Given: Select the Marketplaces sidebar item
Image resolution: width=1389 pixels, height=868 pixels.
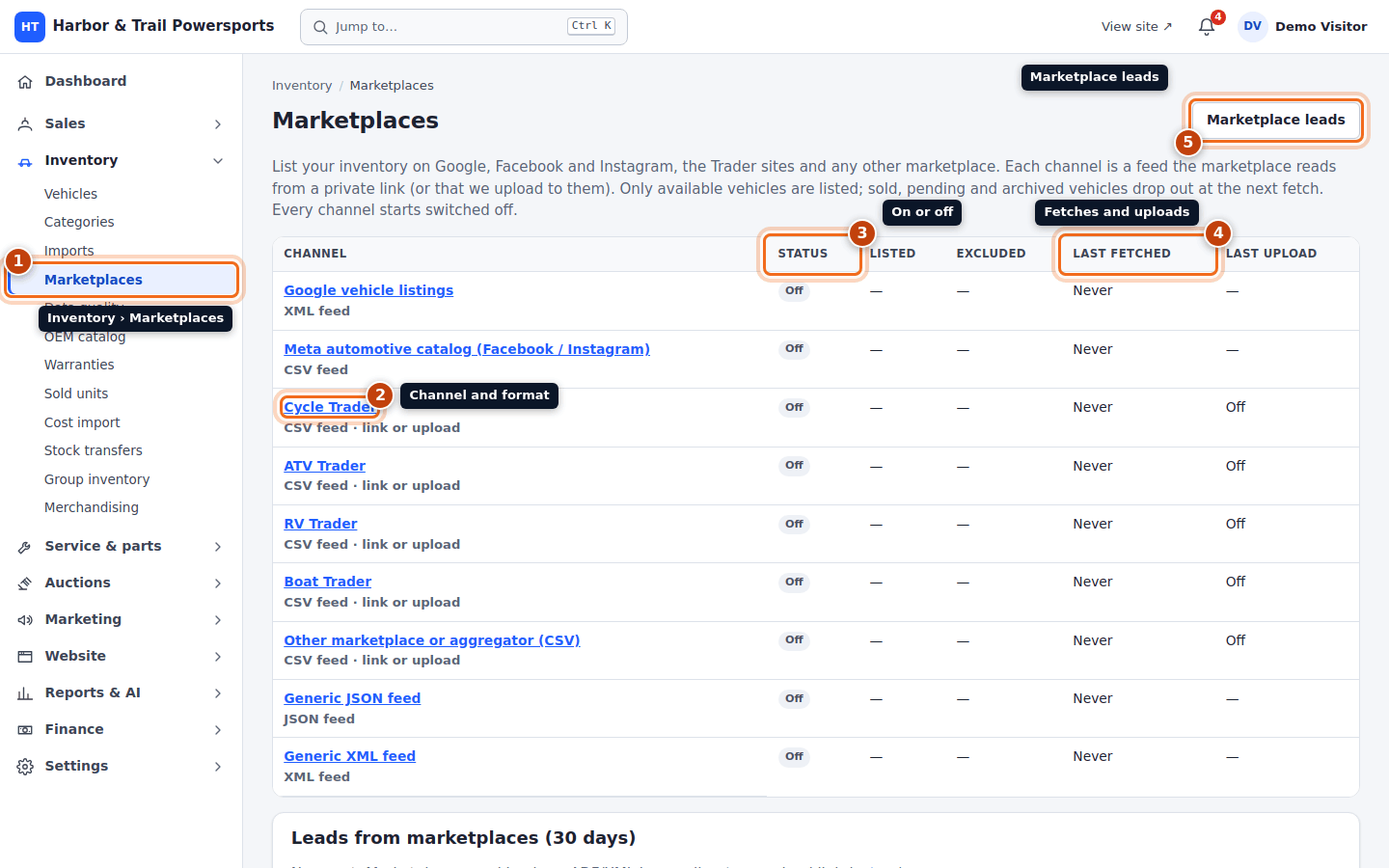Looking at the screenshot, I should click(123, 280).
